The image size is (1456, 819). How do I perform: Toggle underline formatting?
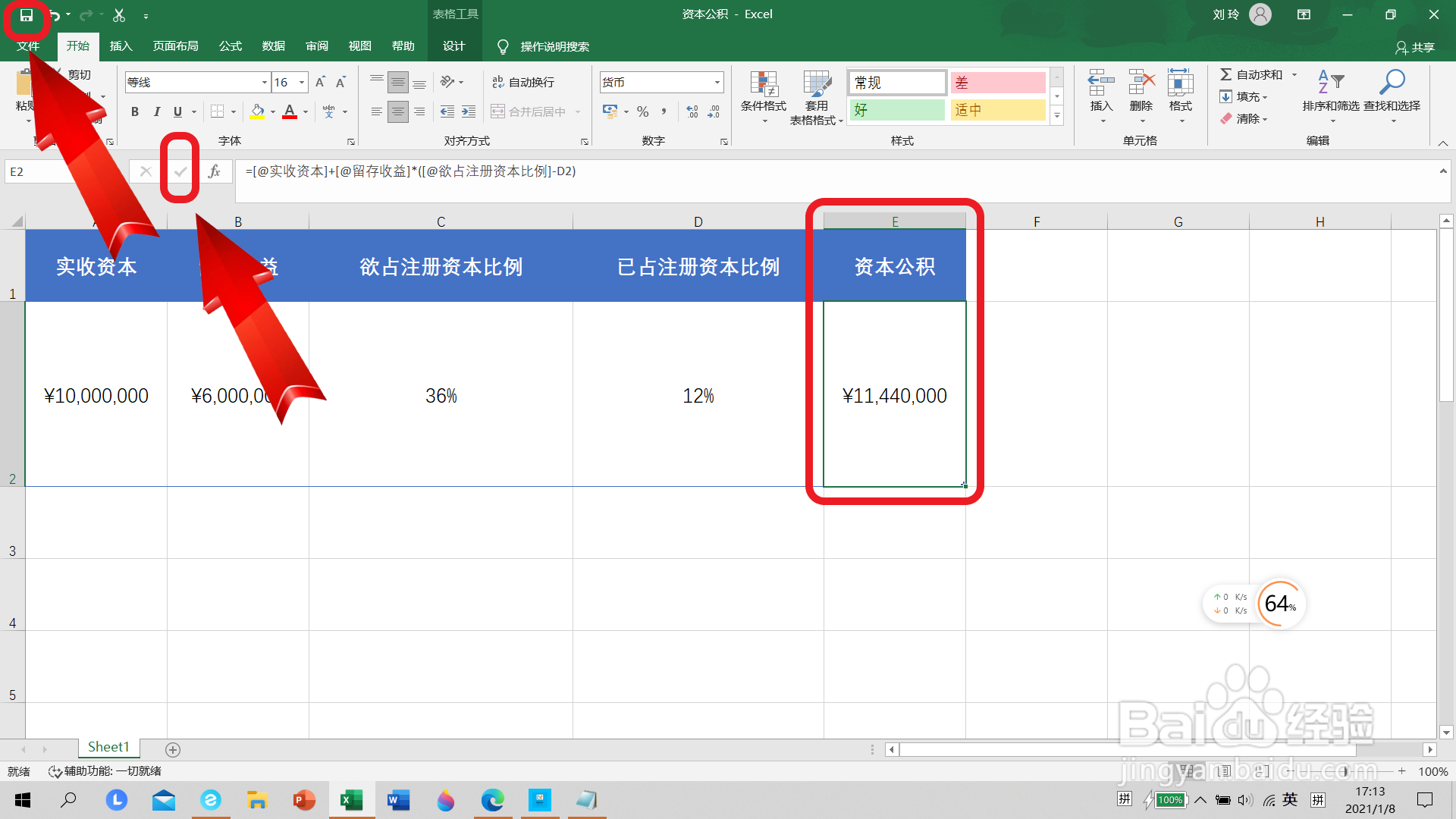point(177,111)
